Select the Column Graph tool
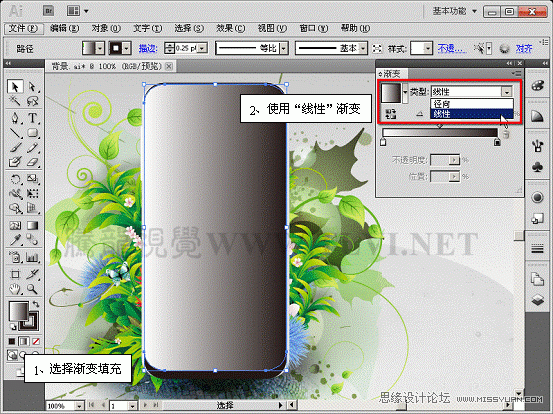The width and height of the screenshot is (553, 414). 32,257
